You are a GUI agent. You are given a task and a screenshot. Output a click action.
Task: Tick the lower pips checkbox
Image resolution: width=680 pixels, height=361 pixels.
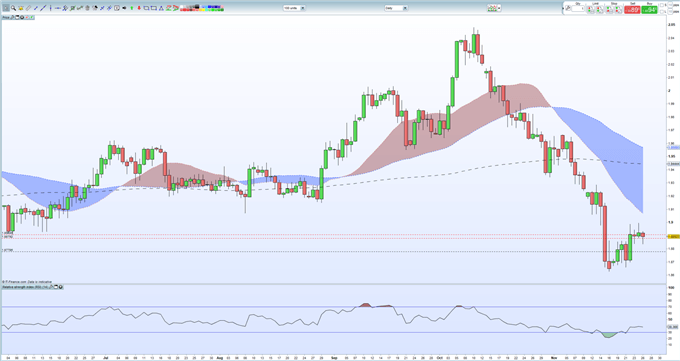(662, 12)
